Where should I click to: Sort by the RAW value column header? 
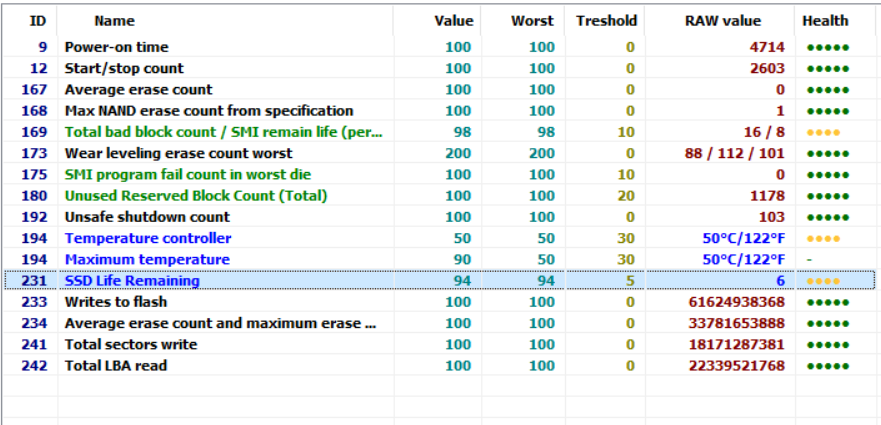[722, 20]
